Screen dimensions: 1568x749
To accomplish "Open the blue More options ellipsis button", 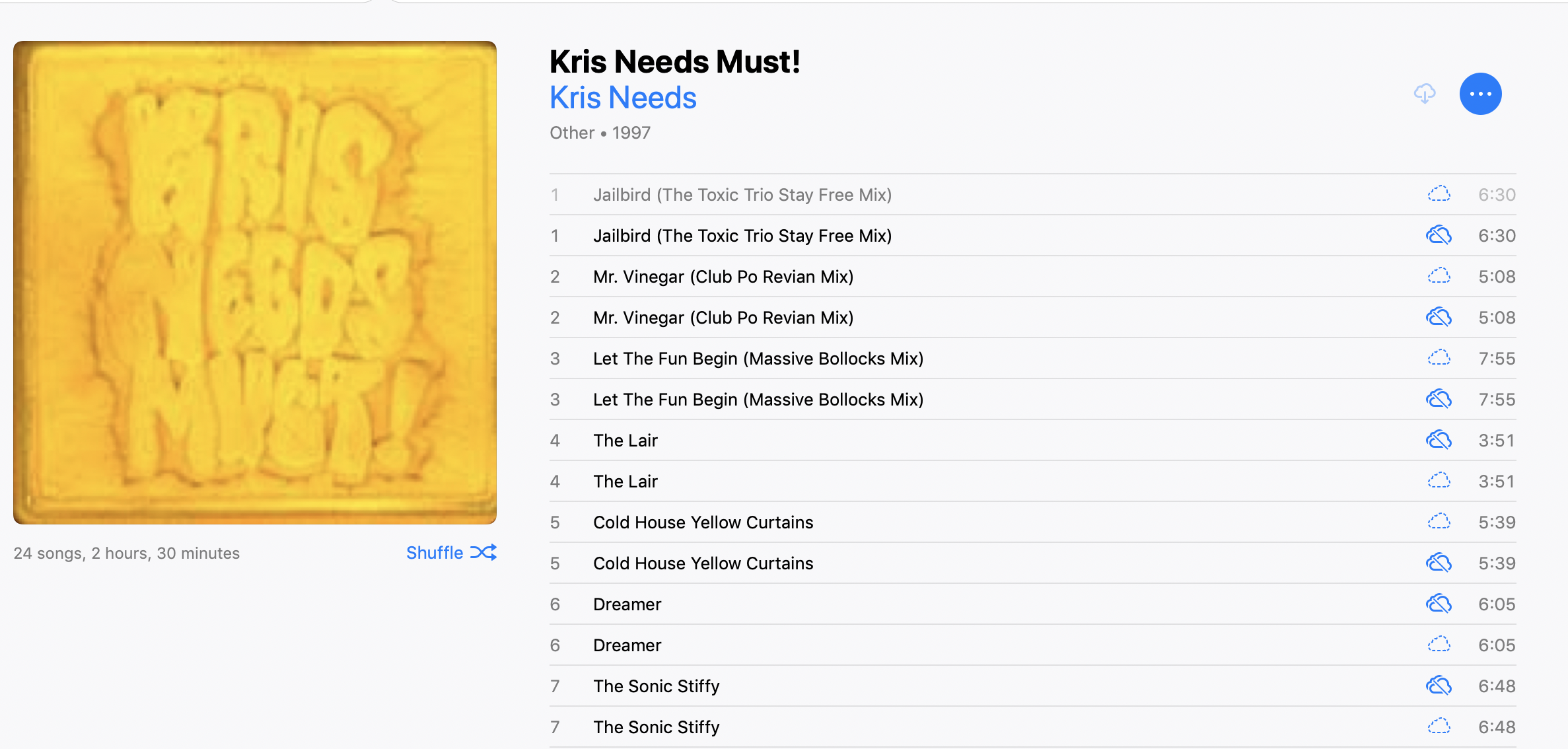I will 1480,94.
